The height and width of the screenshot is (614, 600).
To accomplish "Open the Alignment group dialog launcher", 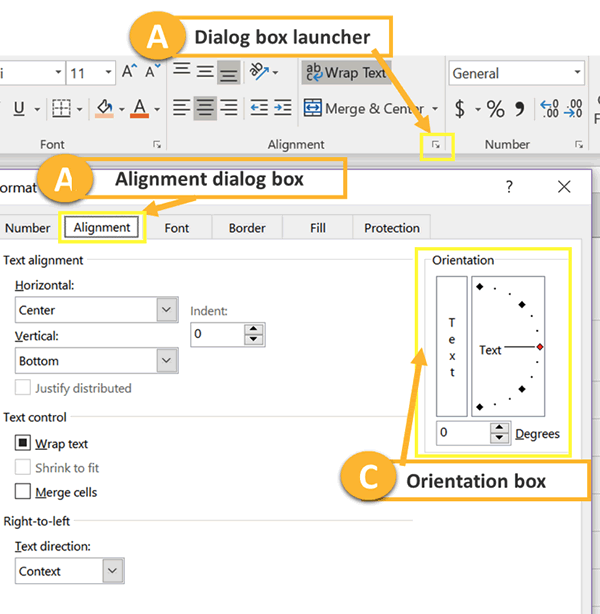I will (x=436, y=145).
